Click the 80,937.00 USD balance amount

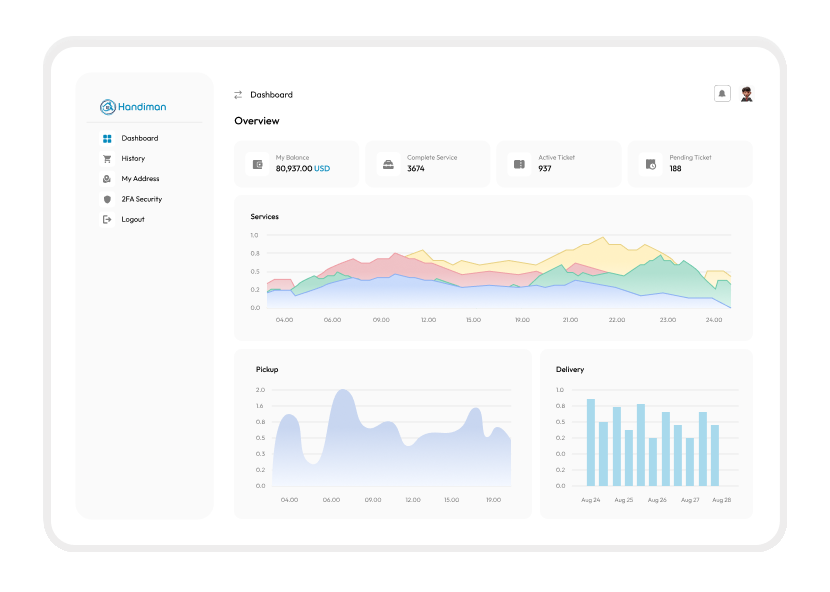[x=302, y=169]
